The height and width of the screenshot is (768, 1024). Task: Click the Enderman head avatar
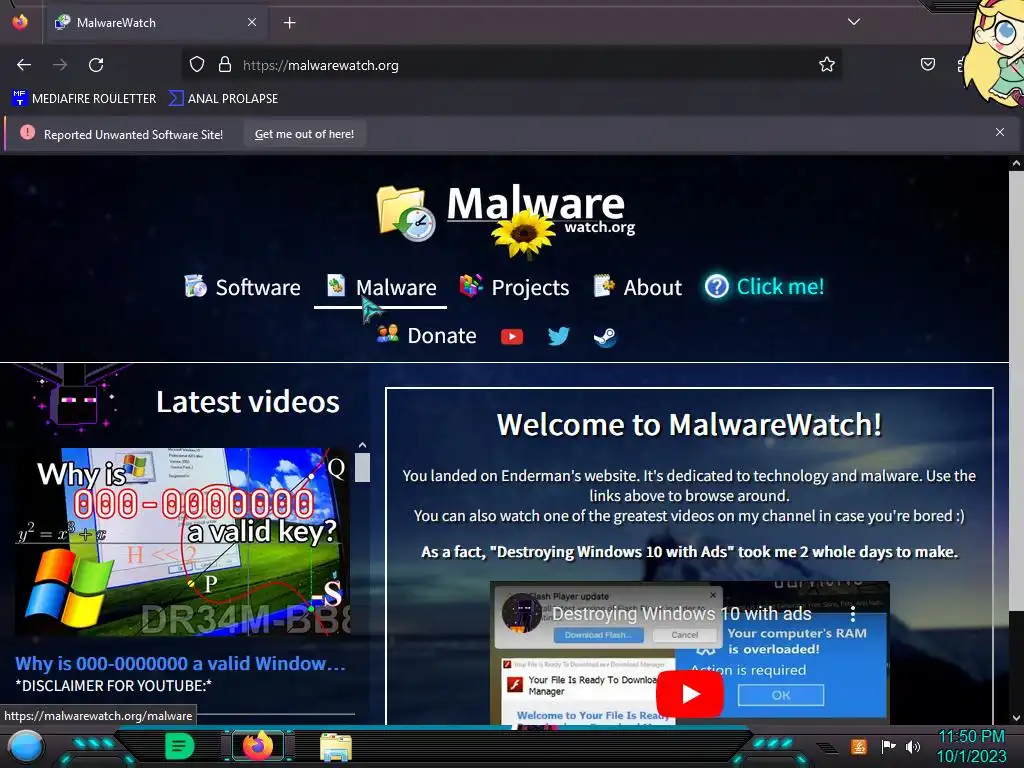coord(76,402)
